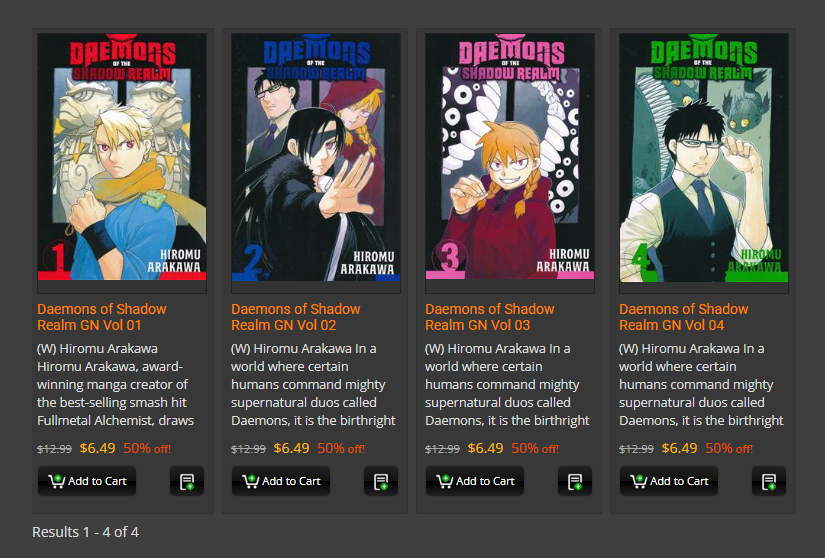This screenshot has width=825, height=558.
Task: Open Daemons of Shadow Realm GN Vol 01 link
Action: pos(102,317)
